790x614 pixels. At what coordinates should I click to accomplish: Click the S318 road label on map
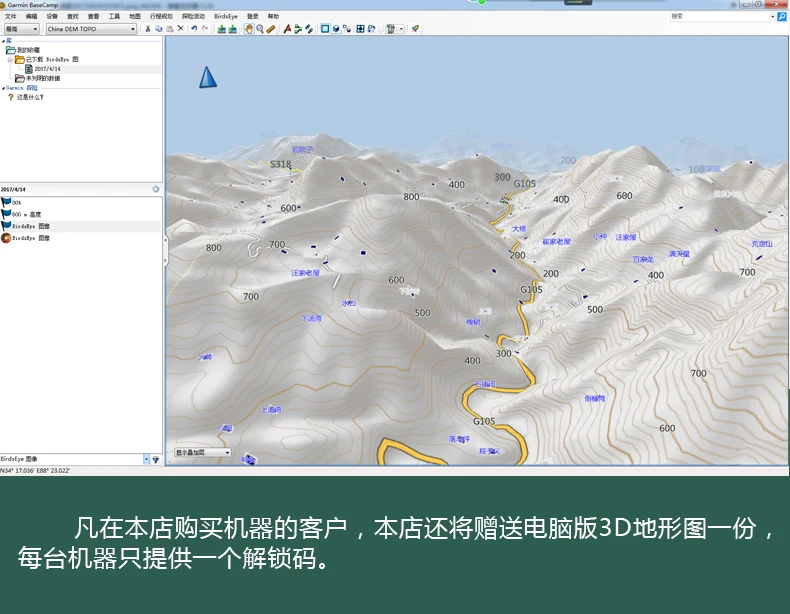click(x=281, y=164)
